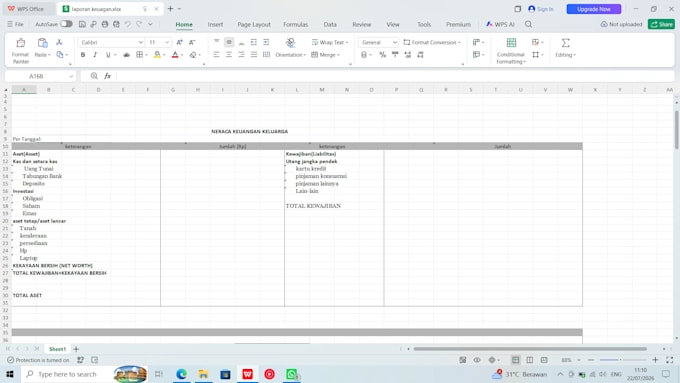
Task: Click the Share button
Action: point(661,24)
